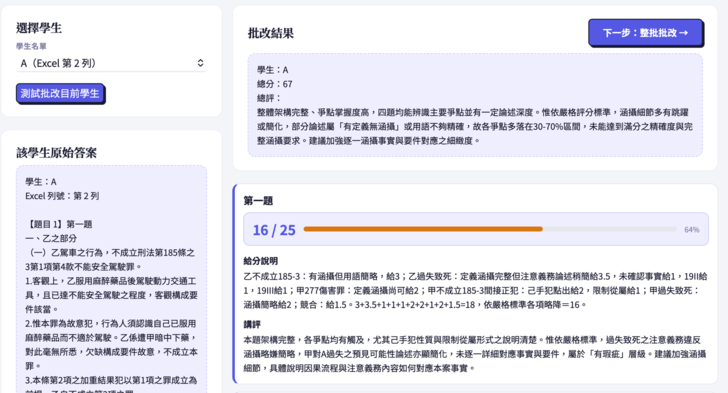This screenshot has height=393, width=728.
Task: Click the Excel 列號：第 2 列 line
Action: coord(62,196)
